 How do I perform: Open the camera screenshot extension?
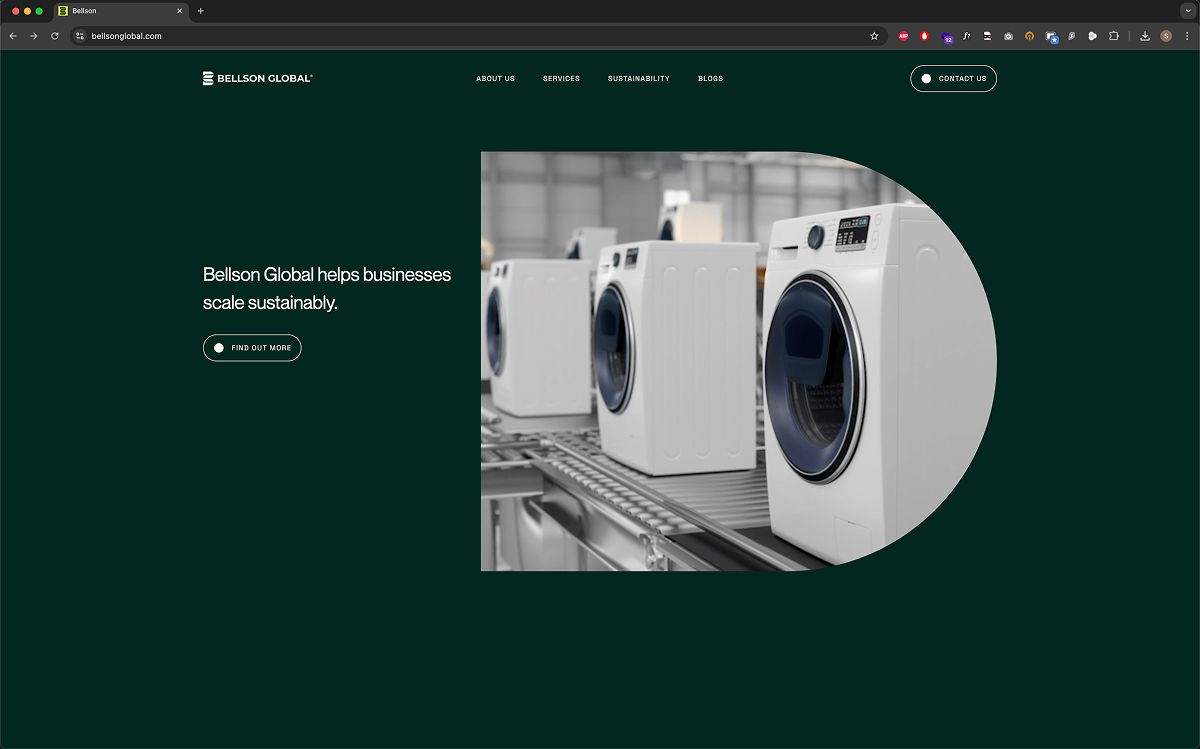[x=1008, y=36]
